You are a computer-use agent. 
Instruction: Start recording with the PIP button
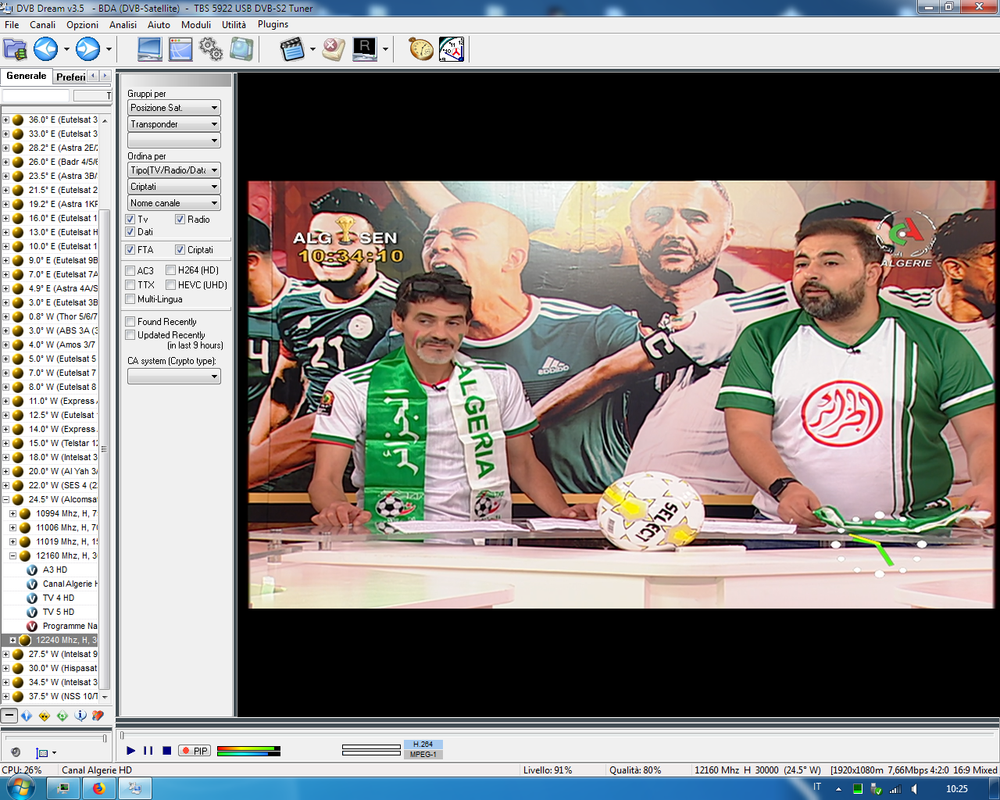pos(195,750)
